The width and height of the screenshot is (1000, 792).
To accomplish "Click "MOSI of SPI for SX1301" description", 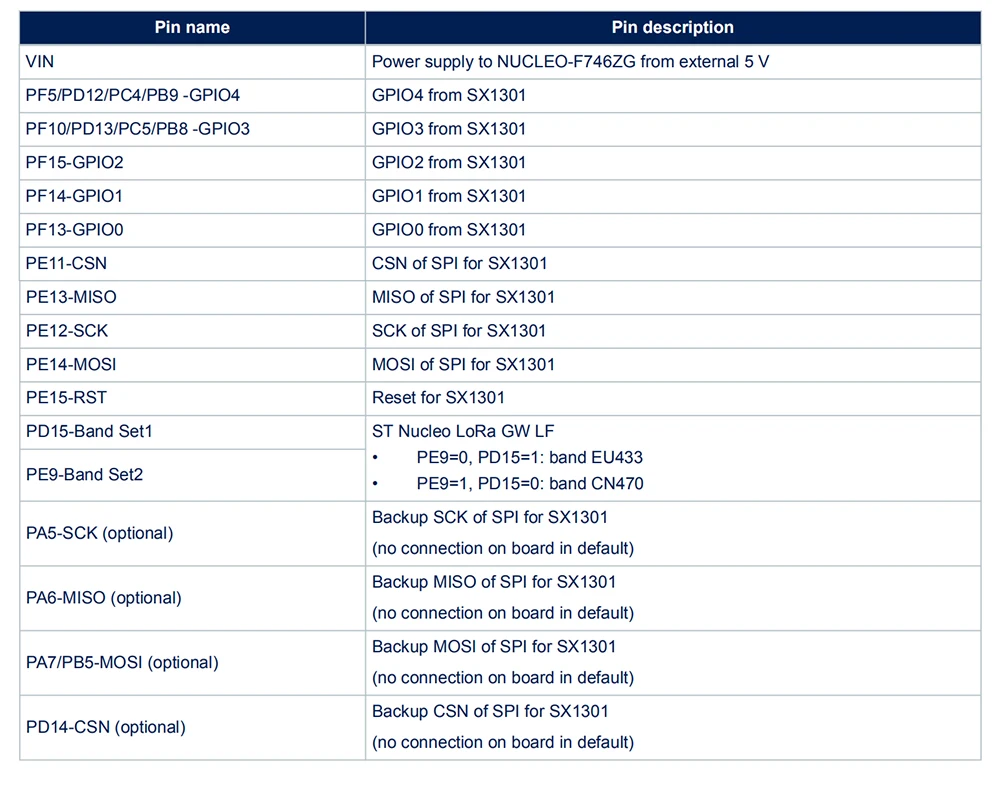I will (x=463, y=365).
